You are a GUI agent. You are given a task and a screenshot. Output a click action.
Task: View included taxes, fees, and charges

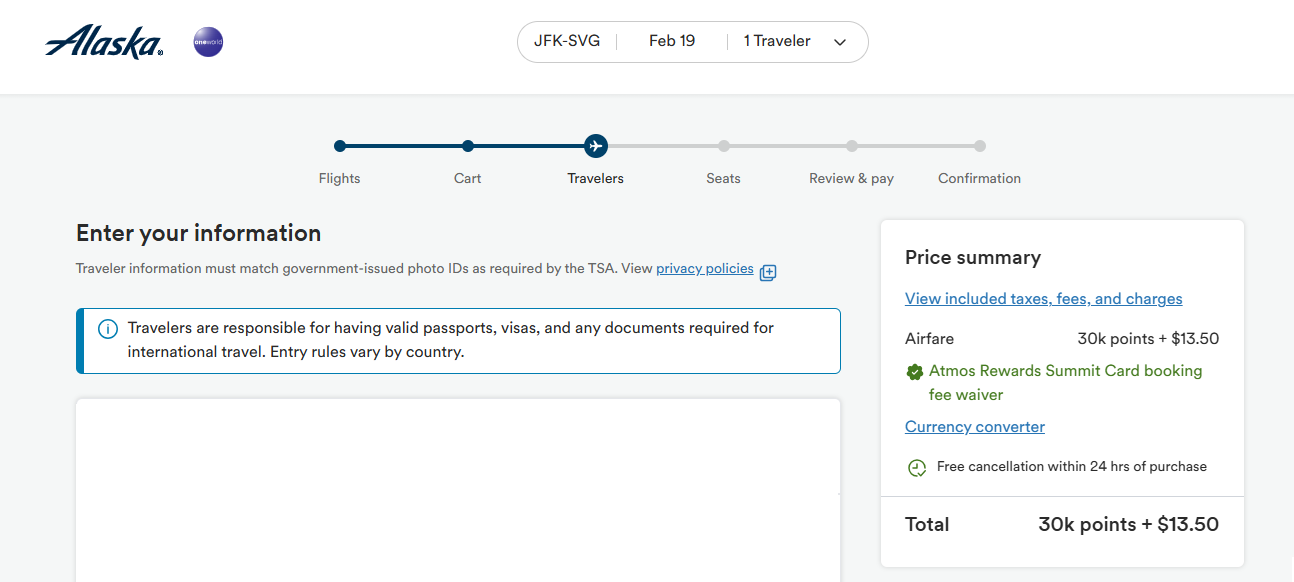[x=1044, y=299]
